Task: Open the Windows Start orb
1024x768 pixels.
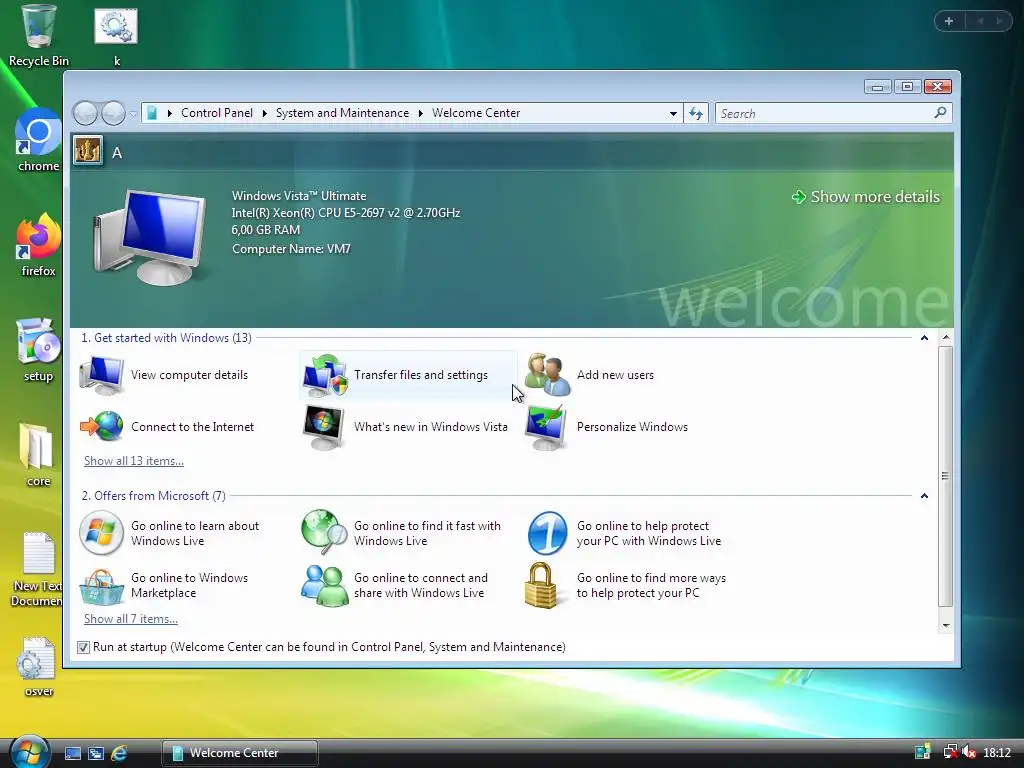Action: point(29,752)
